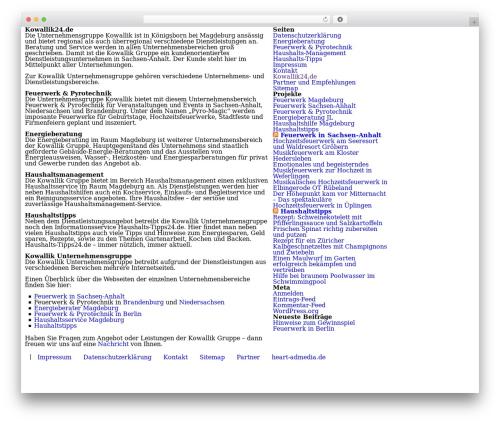Click the Neueste Beiträge sidebar heading
500x423 pixels.
[302, 317]
